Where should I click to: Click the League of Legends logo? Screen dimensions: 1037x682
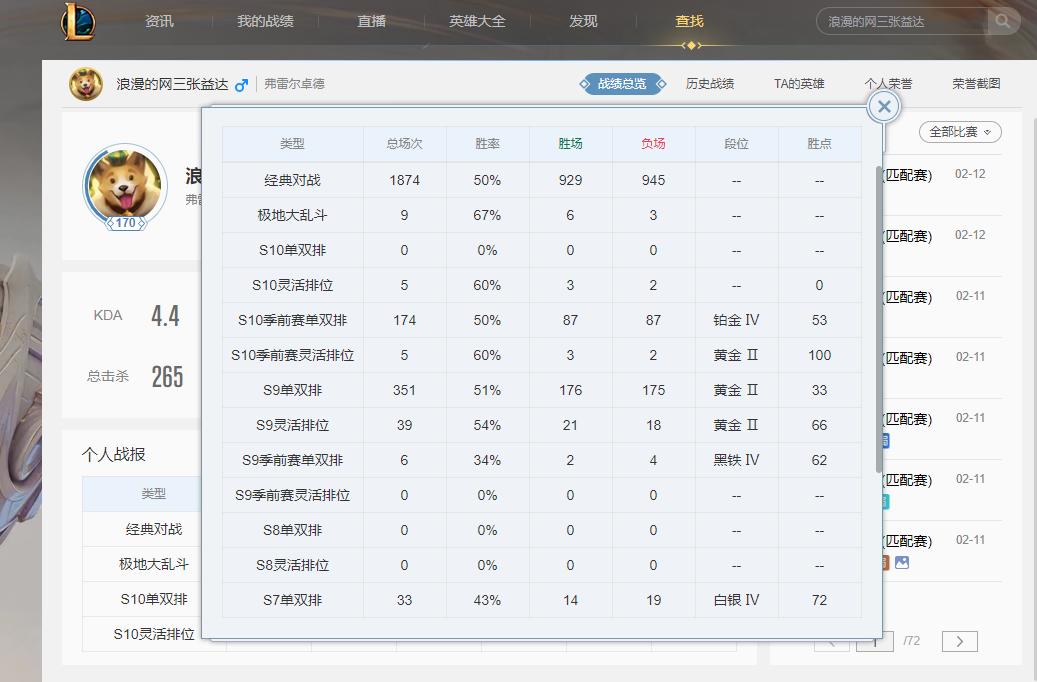pos(80,22)
